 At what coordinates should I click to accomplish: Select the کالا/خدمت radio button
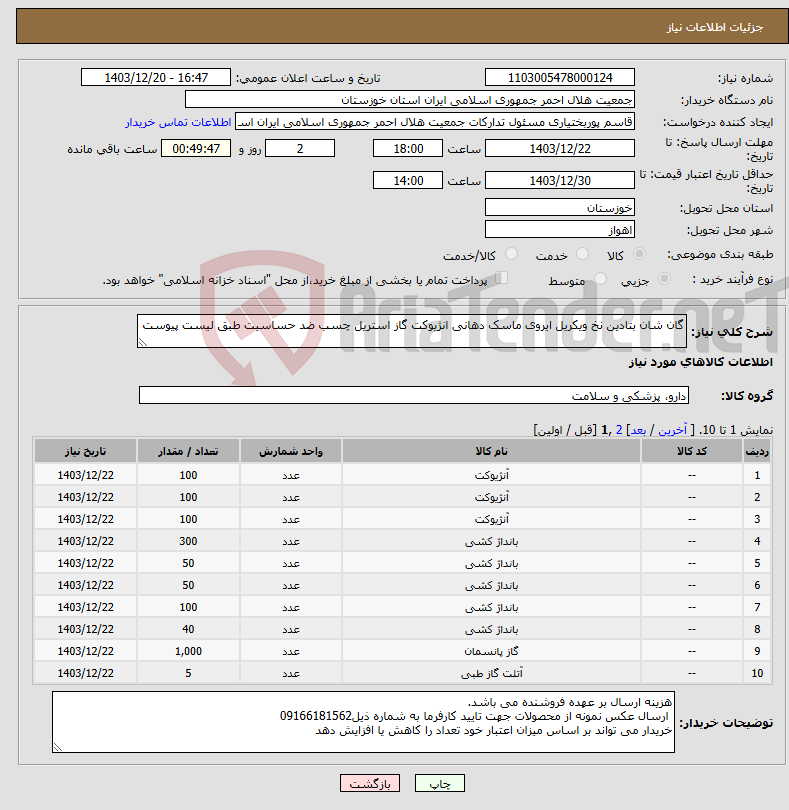click(511, 254)
